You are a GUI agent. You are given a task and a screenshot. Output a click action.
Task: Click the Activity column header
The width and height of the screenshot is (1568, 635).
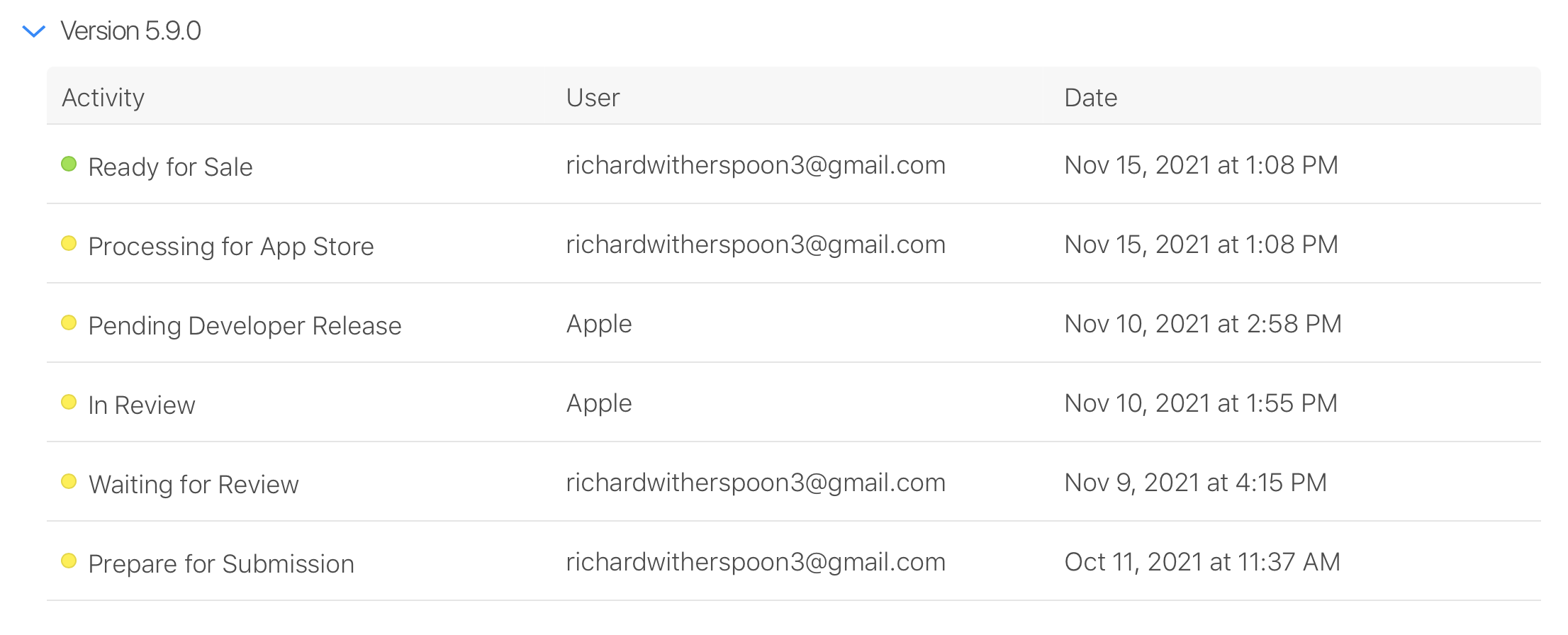pyautogui.click(x=103, y=97)
